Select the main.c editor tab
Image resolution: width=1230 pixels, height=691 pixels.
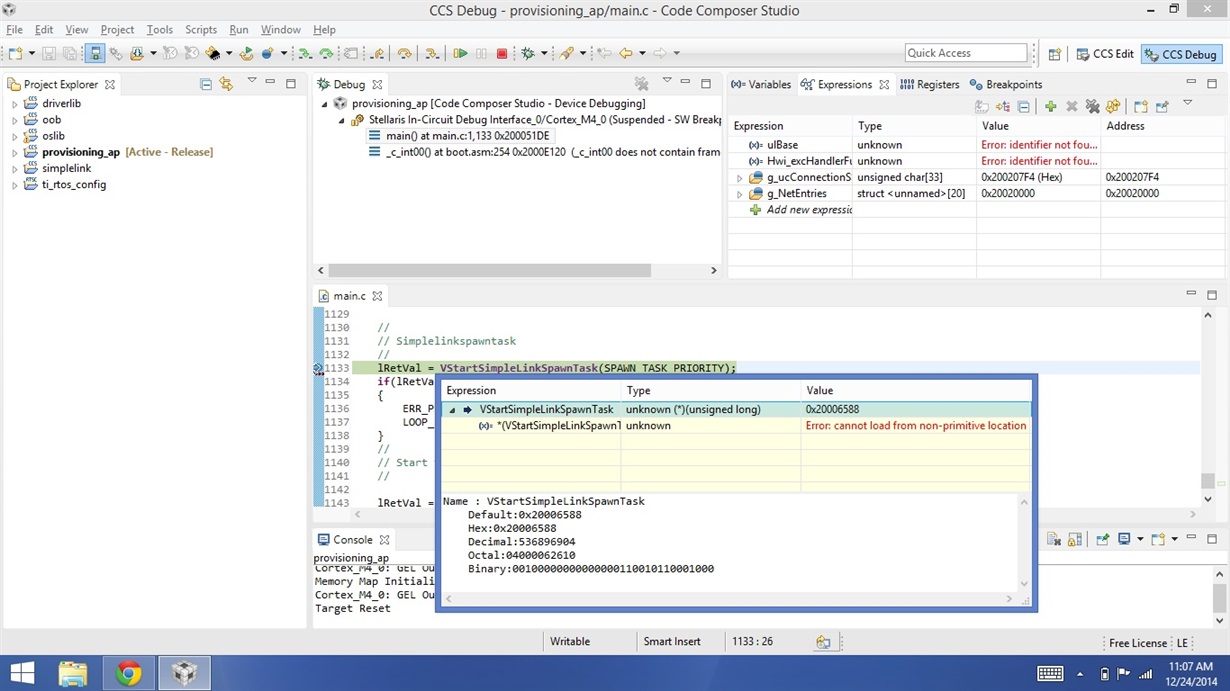[x=349, y=296]
